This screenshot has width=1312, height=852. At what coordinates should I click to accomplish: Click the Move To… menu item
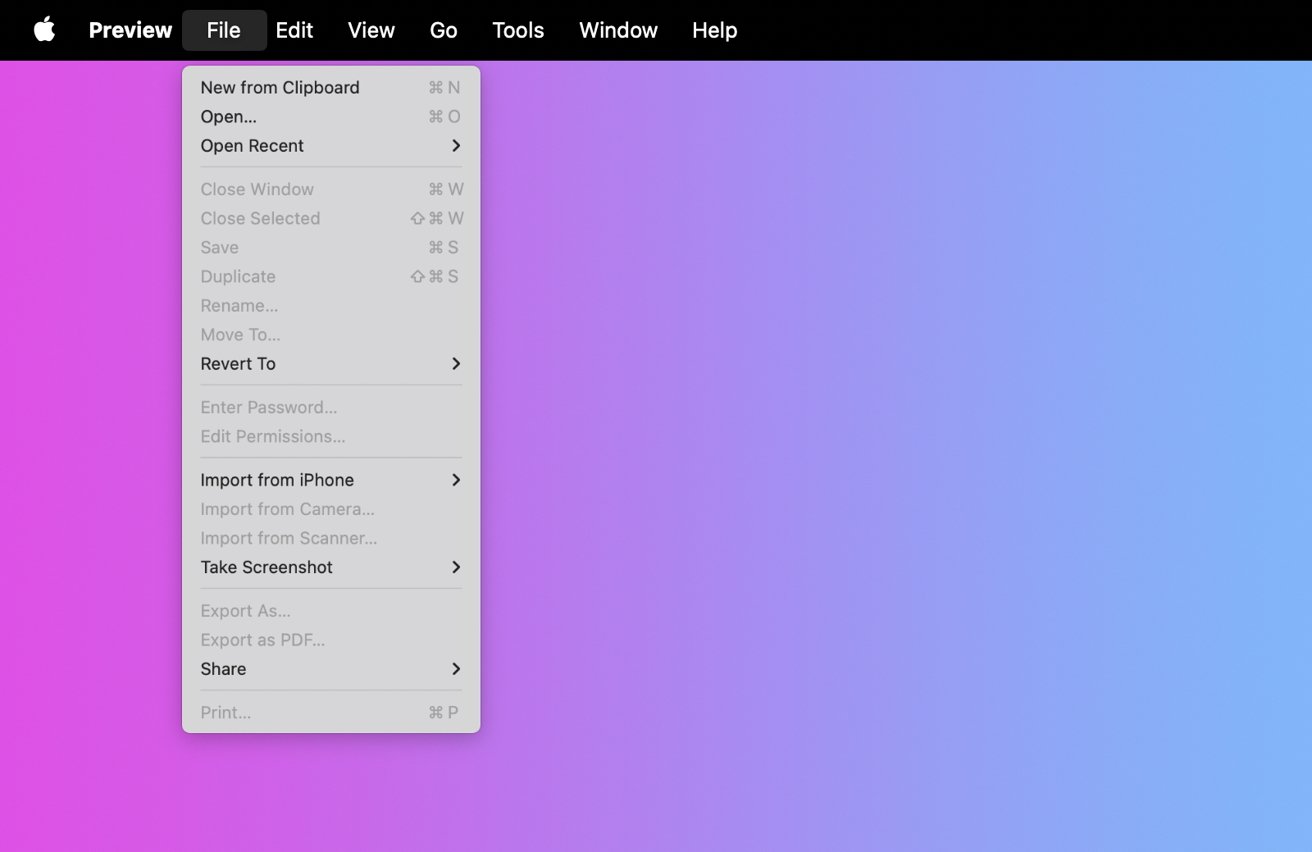[331, 335]
